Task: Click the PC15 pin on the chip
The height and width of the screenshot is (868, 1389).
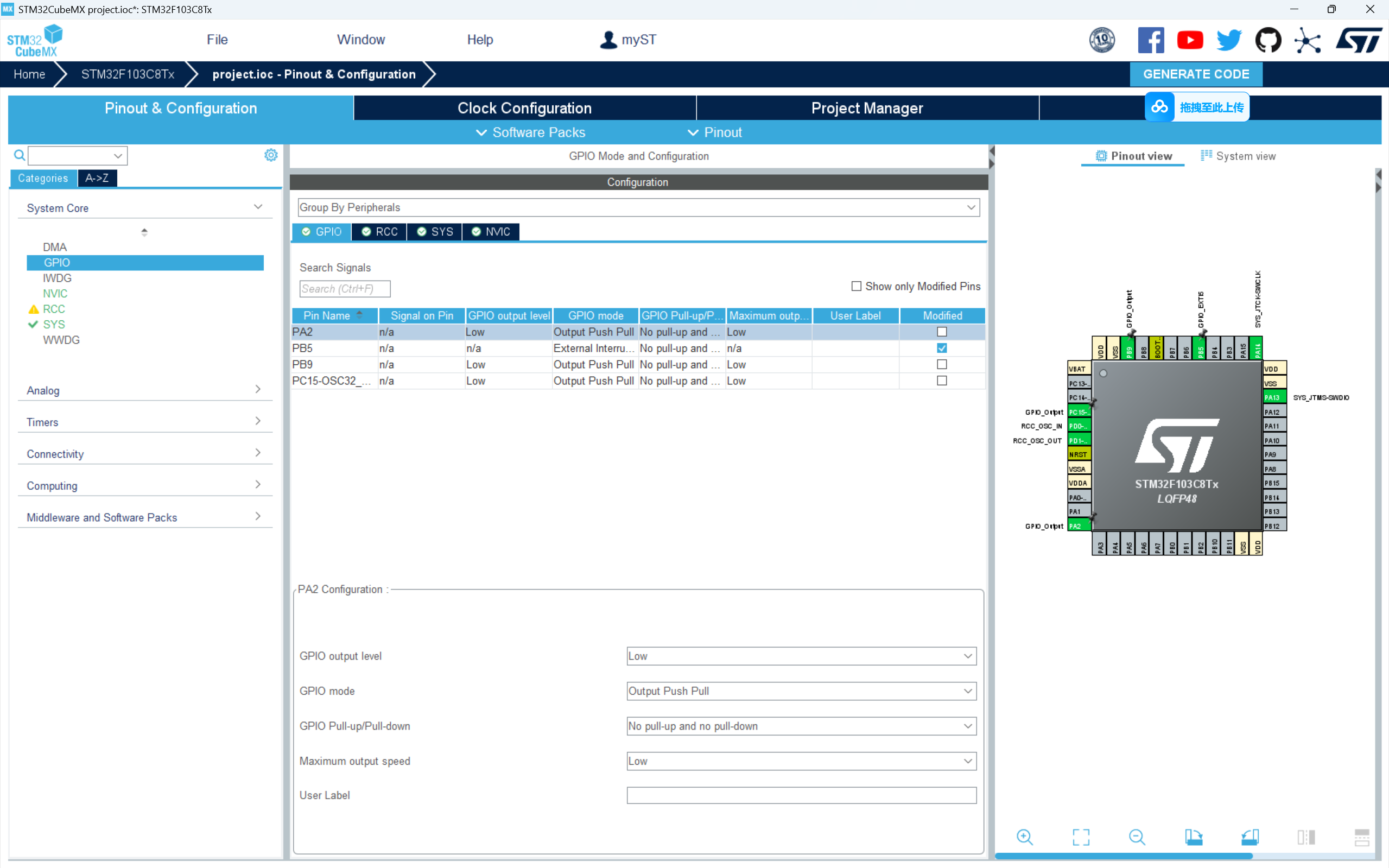Action: tap(1079, 412)
